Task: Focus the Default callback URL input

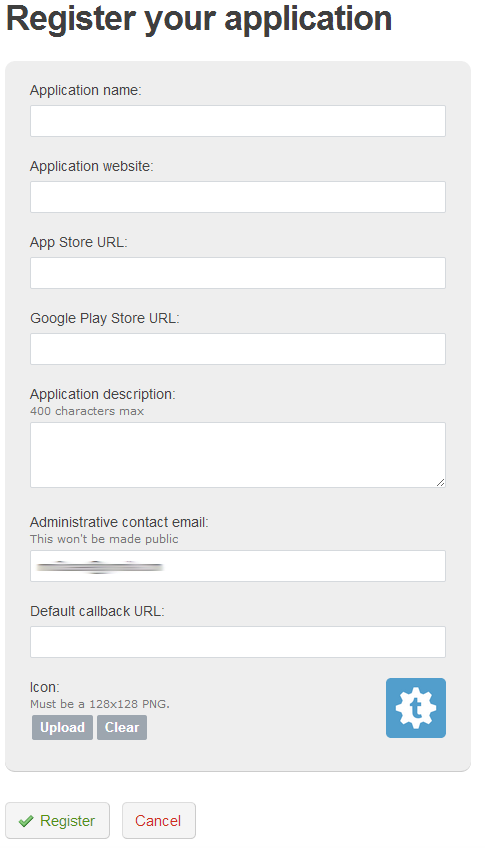Action: pos(238,642)
